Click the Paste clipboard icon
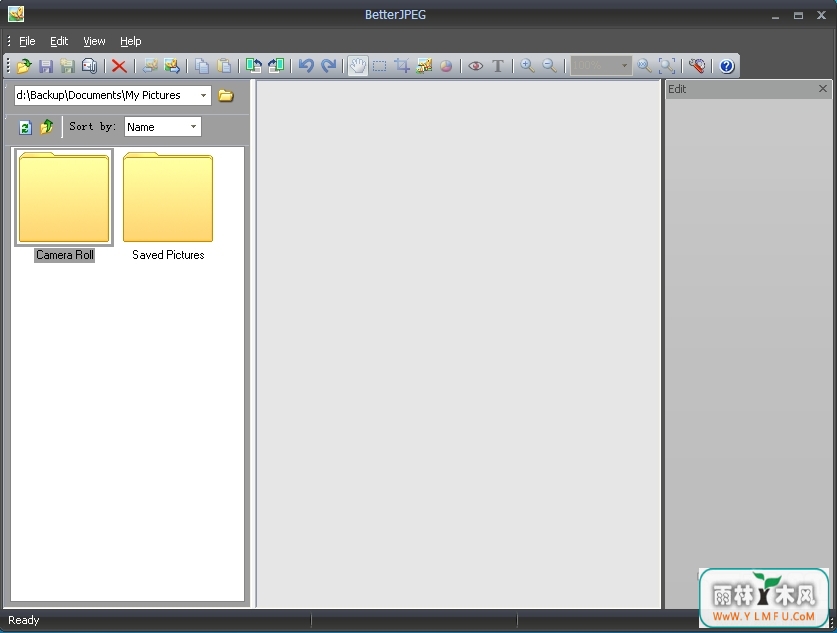 [x=224, y=66]
